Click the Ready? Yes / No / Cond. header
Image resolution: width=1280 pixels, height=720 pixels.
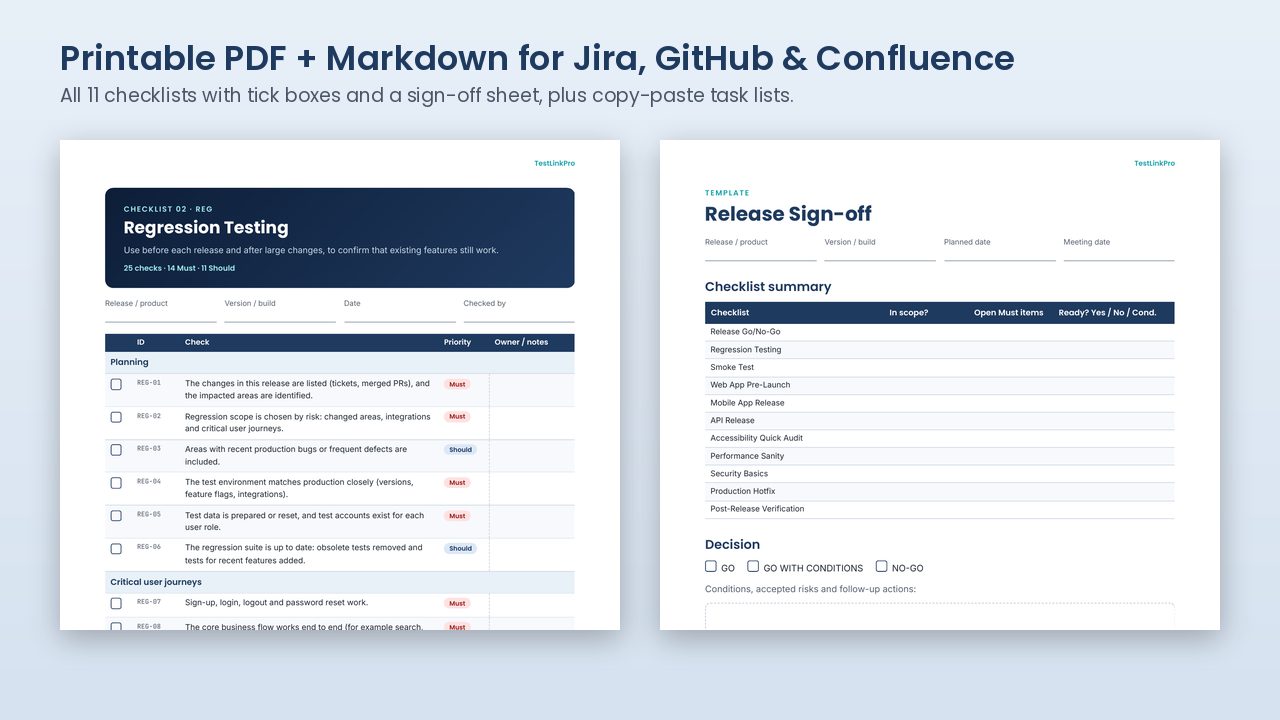[x=1107, y=313]
